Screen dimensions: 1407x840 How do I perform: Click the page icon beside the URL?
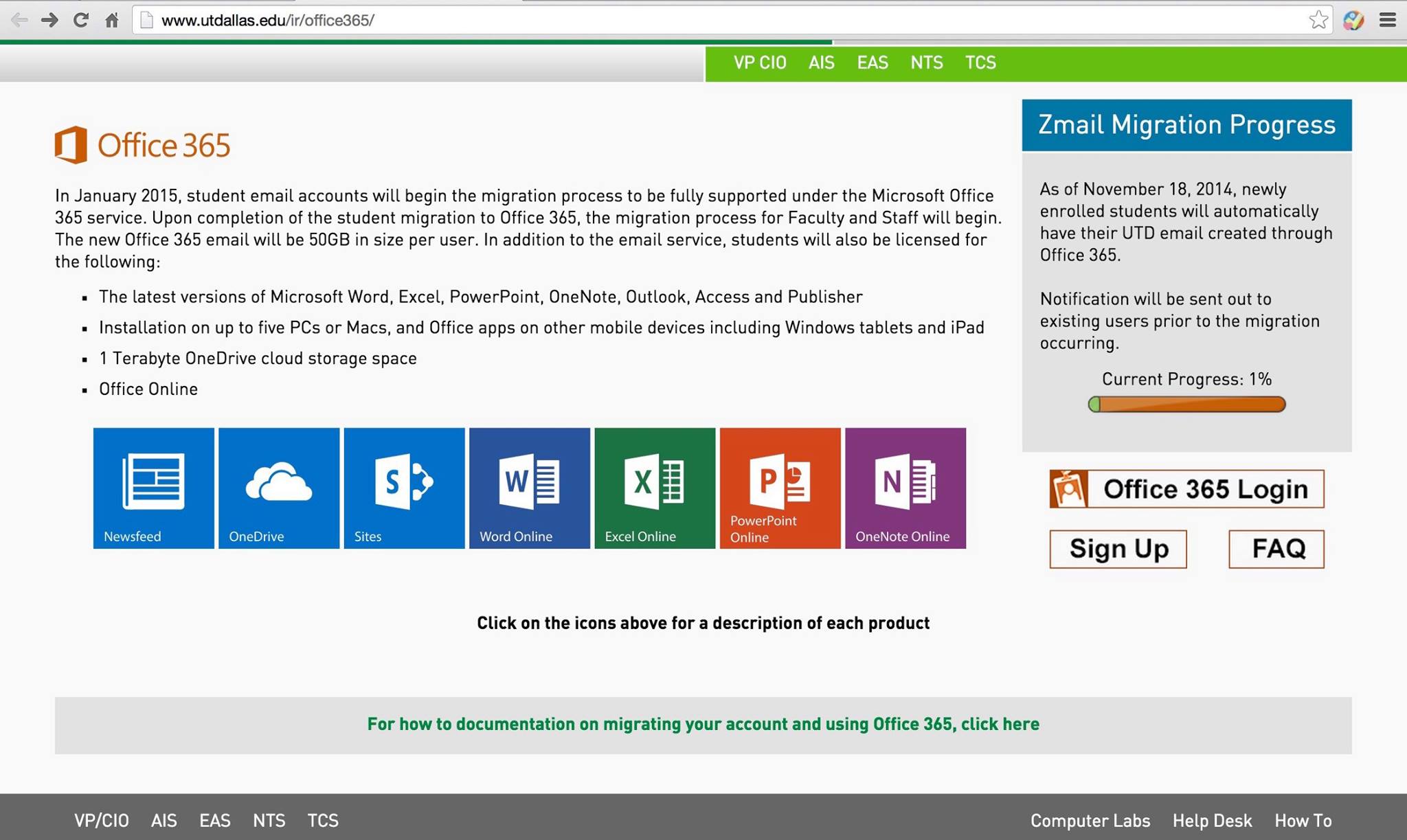pos(146,20)
